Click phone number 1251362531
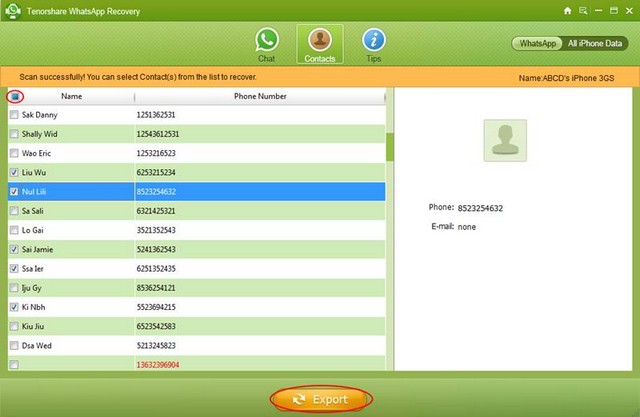Viewport: 640px width, 417px height. click(156, 115)
